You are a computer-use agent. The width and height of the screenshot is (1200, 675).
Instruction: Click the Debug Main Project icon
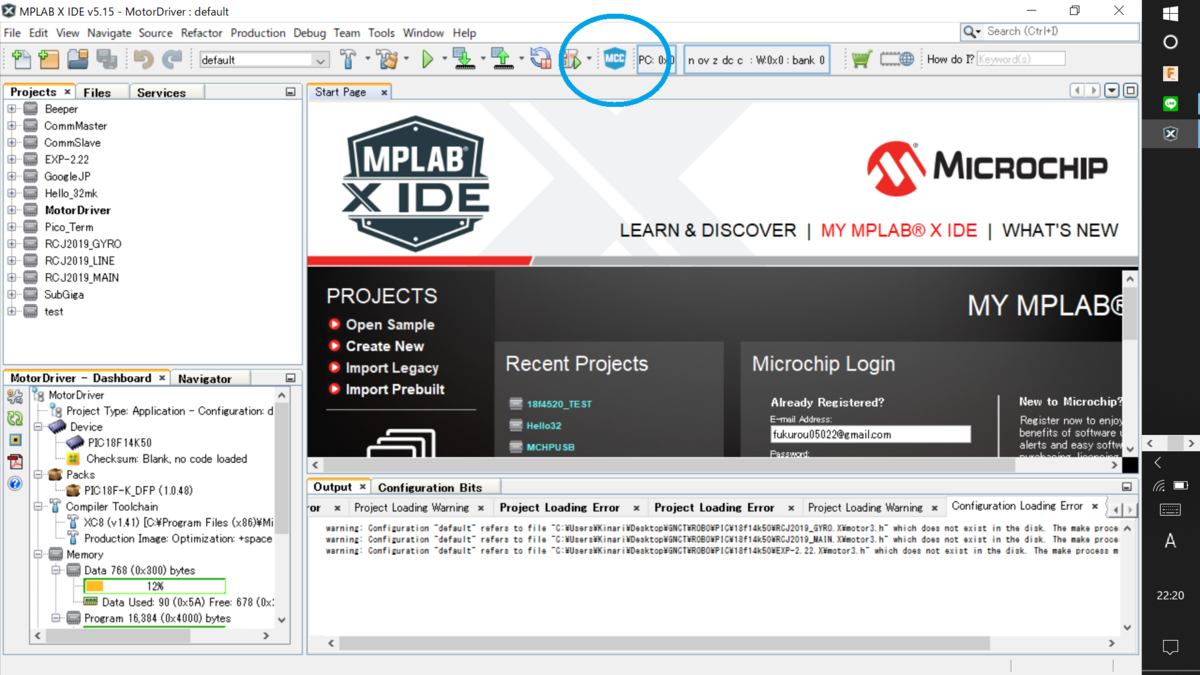(x=572, y=60)
